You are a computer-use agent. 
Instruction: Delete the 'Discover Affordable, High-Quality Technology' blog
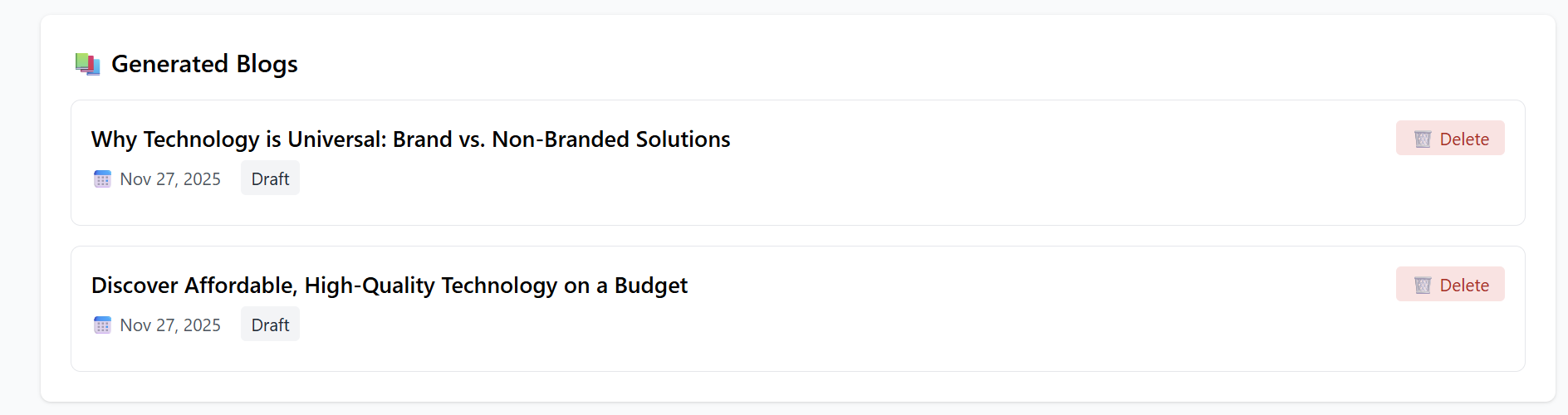pos(1450,285)
